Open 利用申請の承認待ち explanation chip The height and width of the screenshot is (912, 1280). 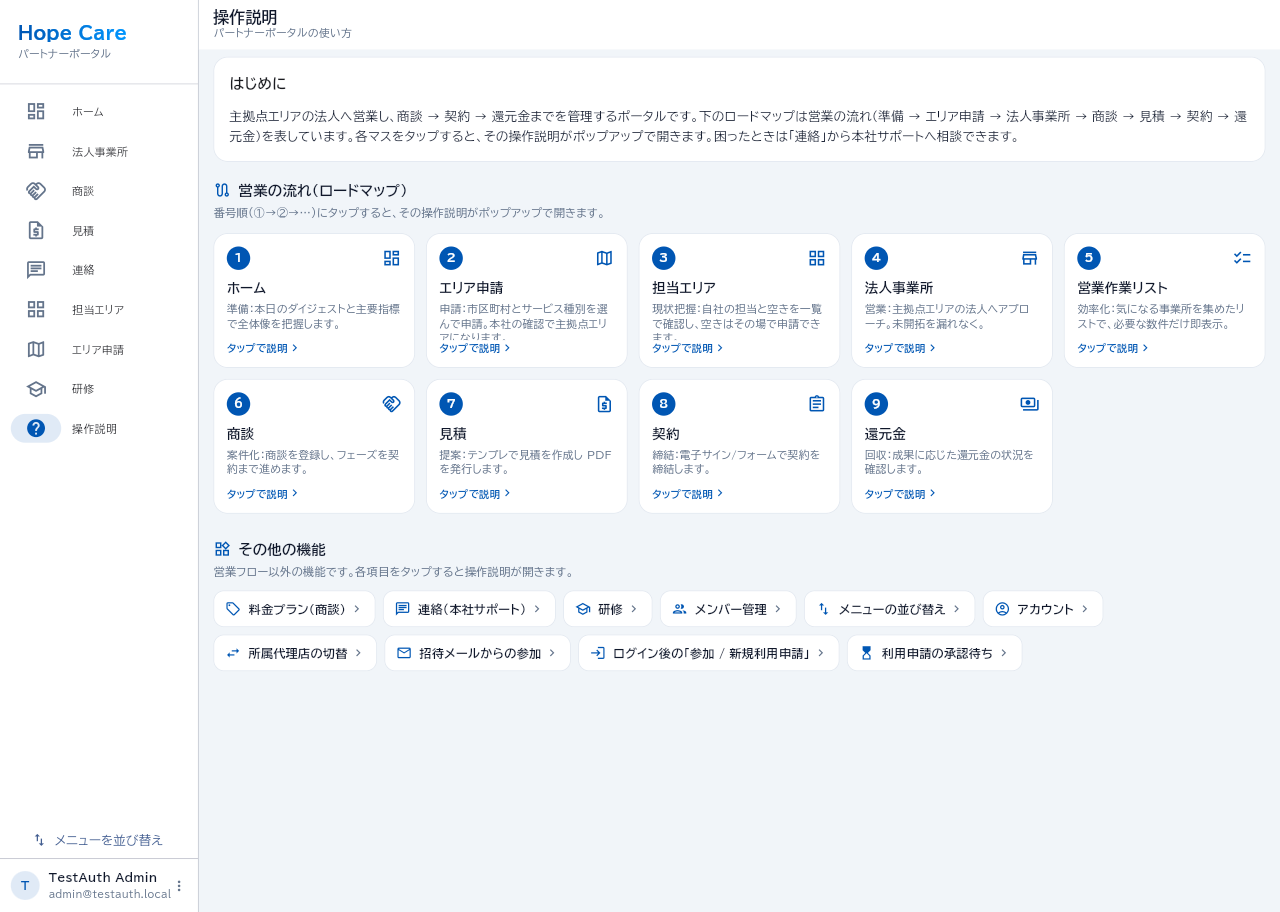(935, 653)
